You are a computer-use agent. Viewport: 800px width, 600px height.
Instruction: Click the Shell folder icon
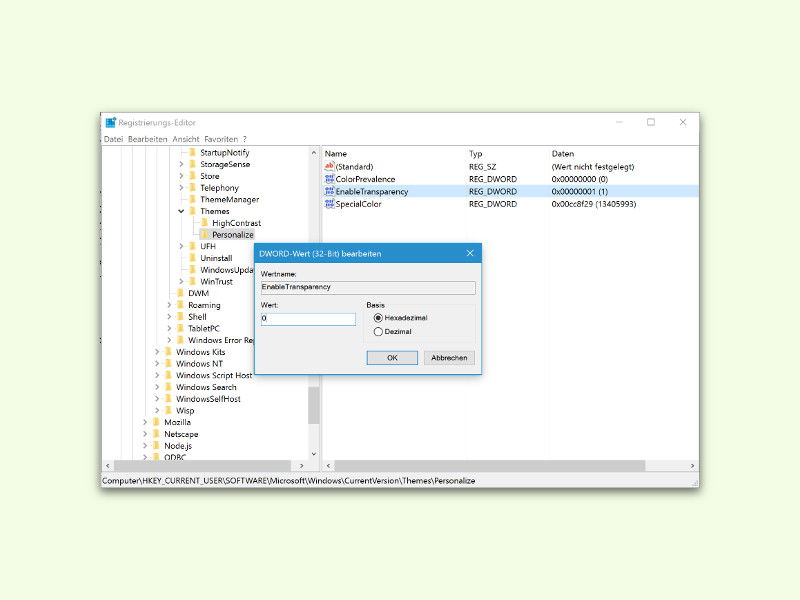(x=181, y=316)
